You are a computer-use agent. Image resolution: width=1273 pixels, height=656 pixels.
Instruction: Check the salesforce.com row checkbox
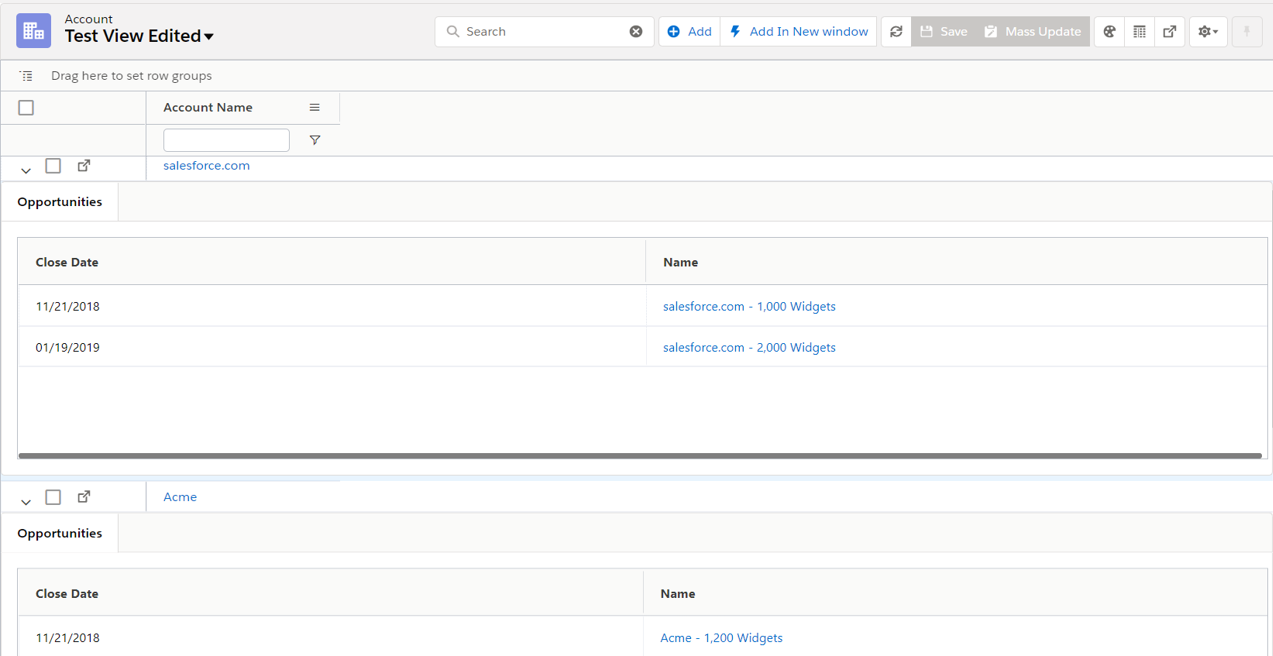click(x=53, y=166)
